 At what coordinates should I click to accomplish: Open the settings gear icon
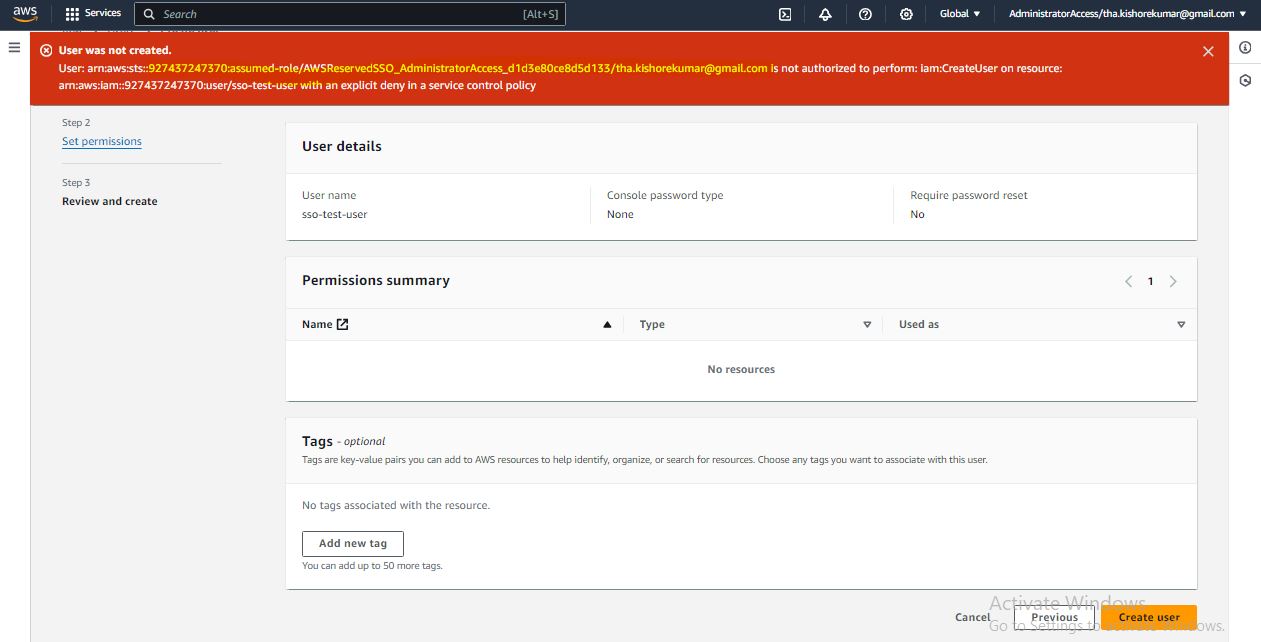(906, 14)
